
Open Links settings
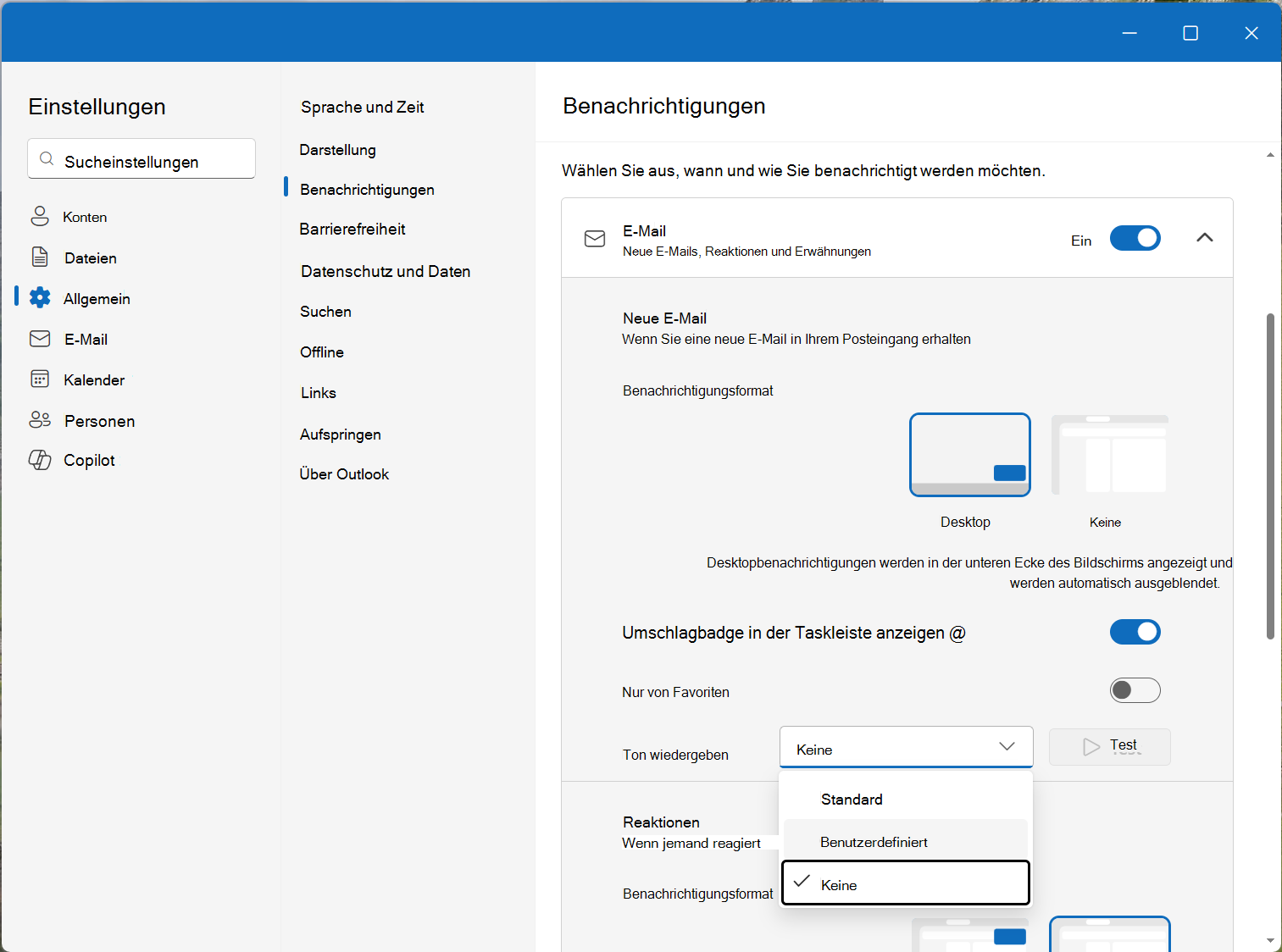(319, 393)
